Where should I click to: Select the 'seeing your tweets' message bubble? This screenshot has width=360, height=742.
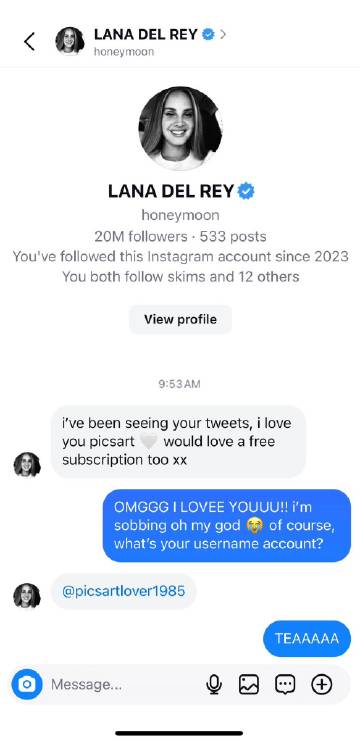point(178,442)
